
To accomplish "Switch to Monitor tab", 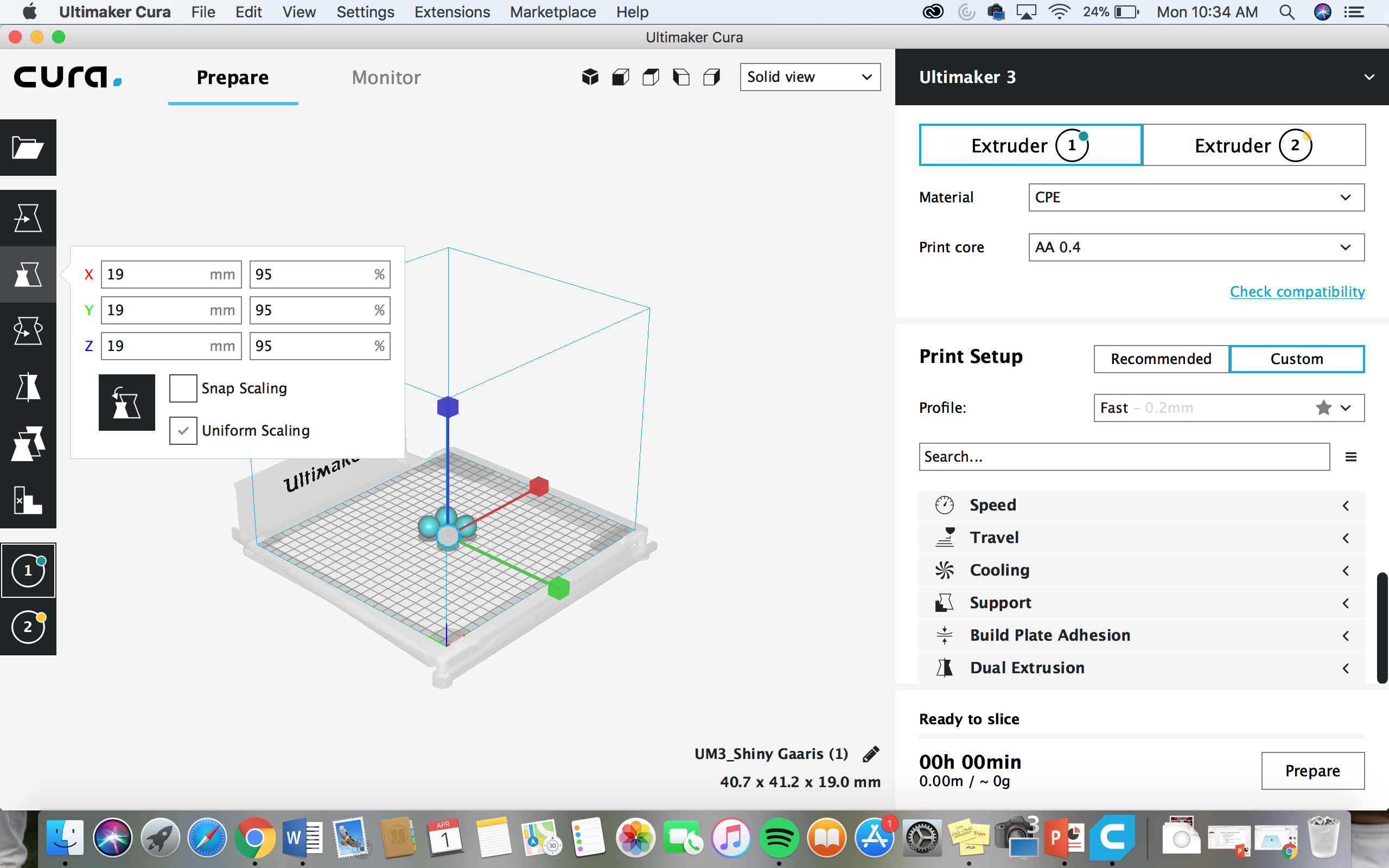I will pyautogui.click(x=386, y=76).
